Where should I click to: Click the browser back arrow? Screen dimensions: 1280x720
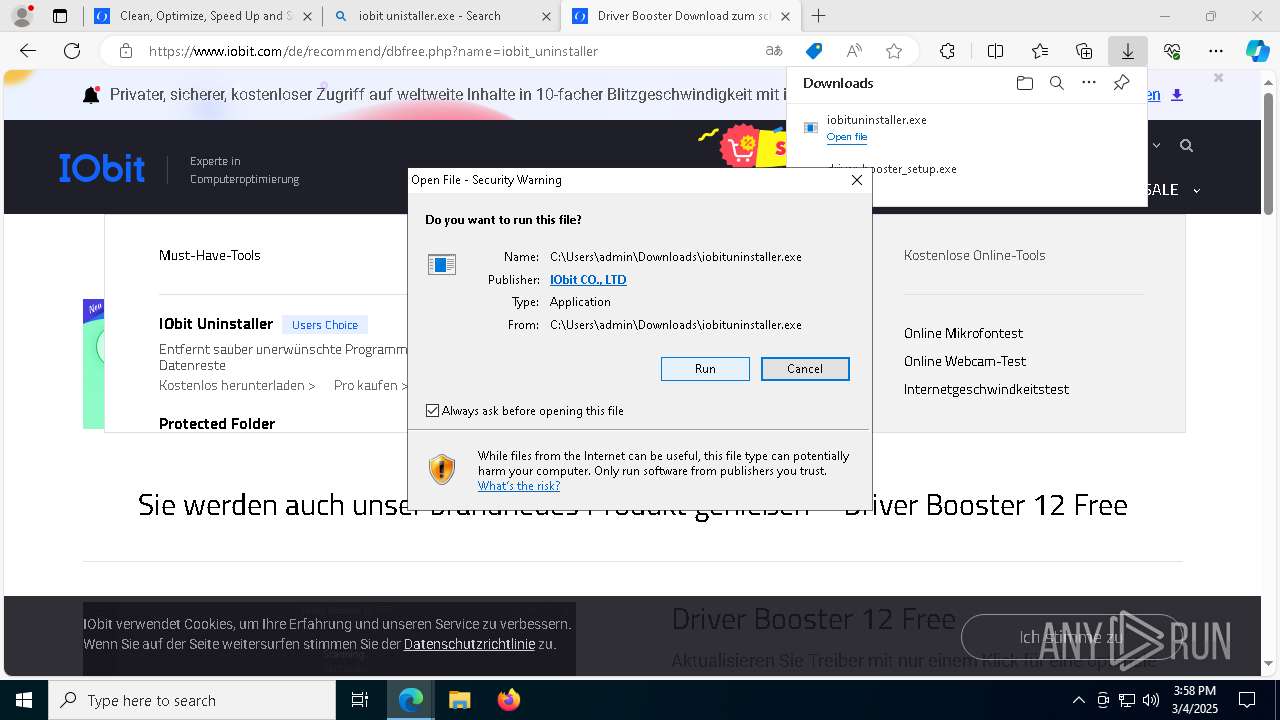tap(28, 51)
